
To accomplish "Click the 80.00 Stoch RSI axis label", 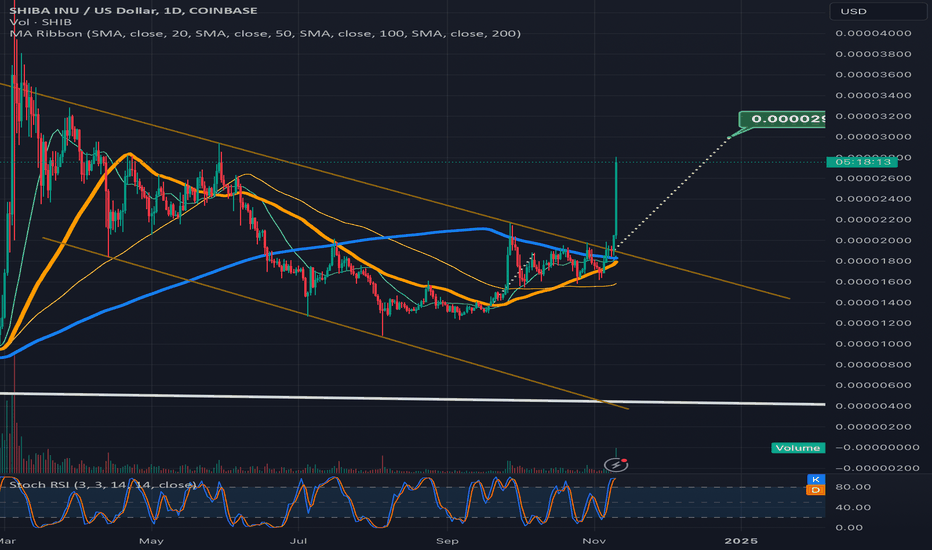I will point(854,487).
